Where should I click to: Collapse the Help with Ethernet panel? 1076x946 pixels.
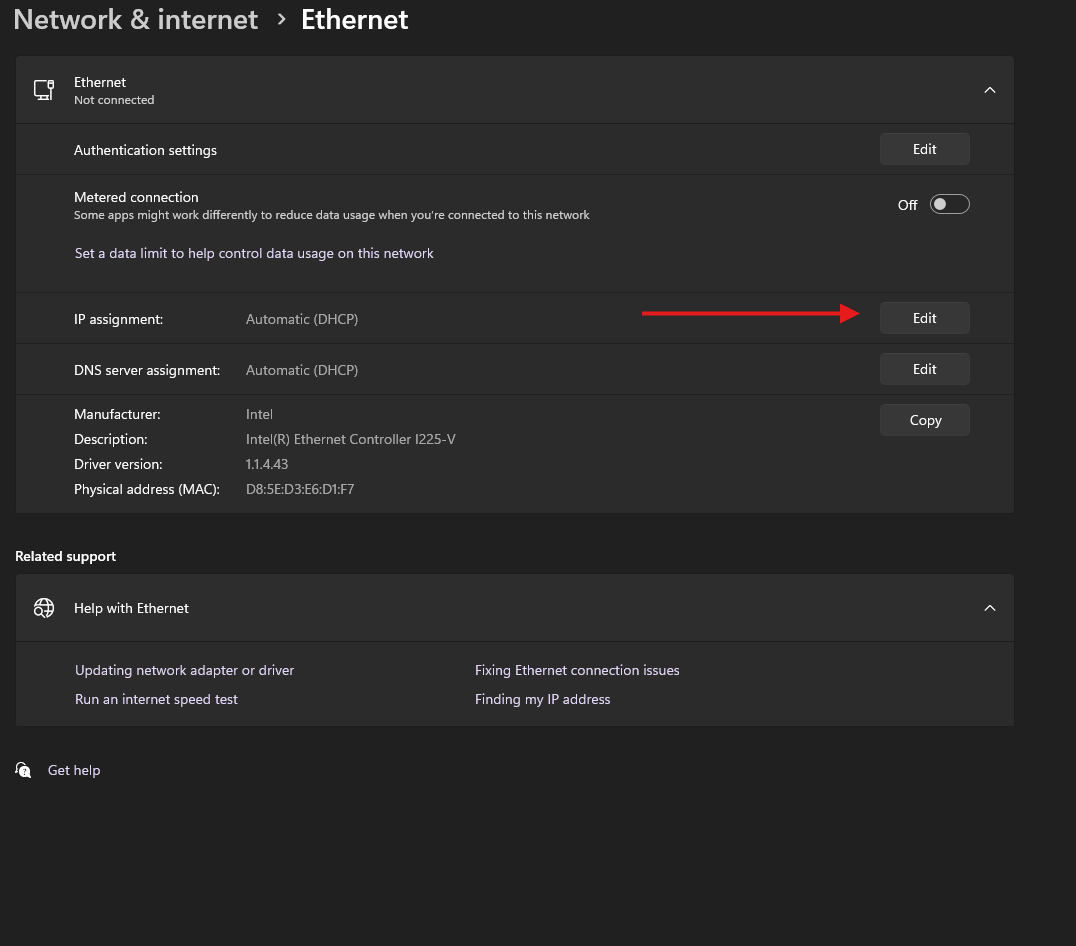click(989, 607)
